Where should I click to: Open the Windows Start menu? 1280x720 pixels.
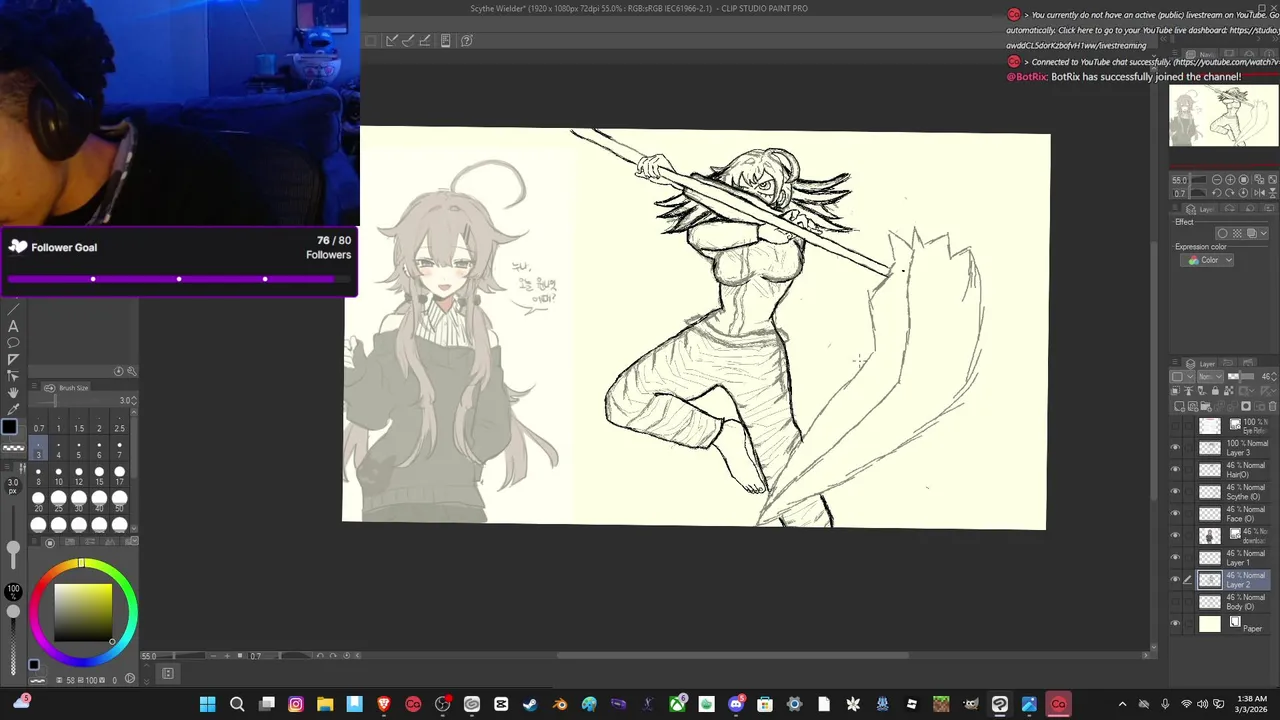click(x=207, y=704)
